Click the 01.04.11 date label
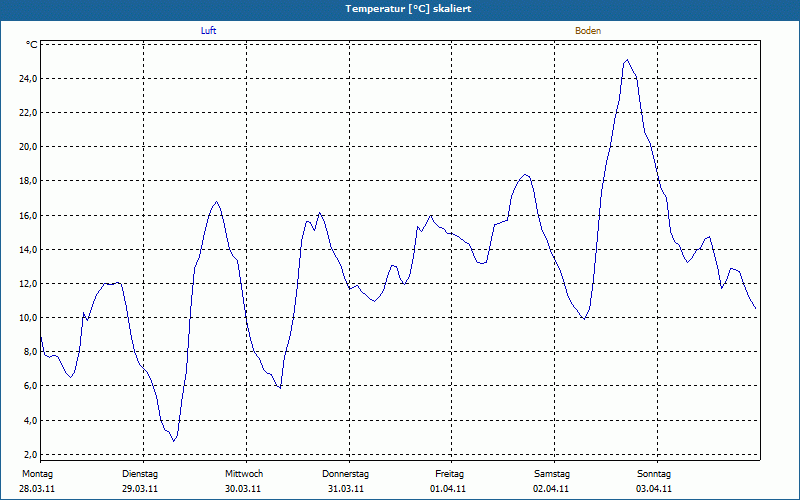 coord(448,489)
